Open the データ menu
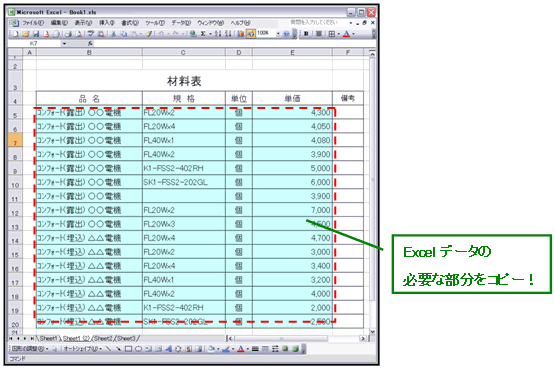Image resolution: width=554 pixels, height=369 pixels. pos(181,23)
